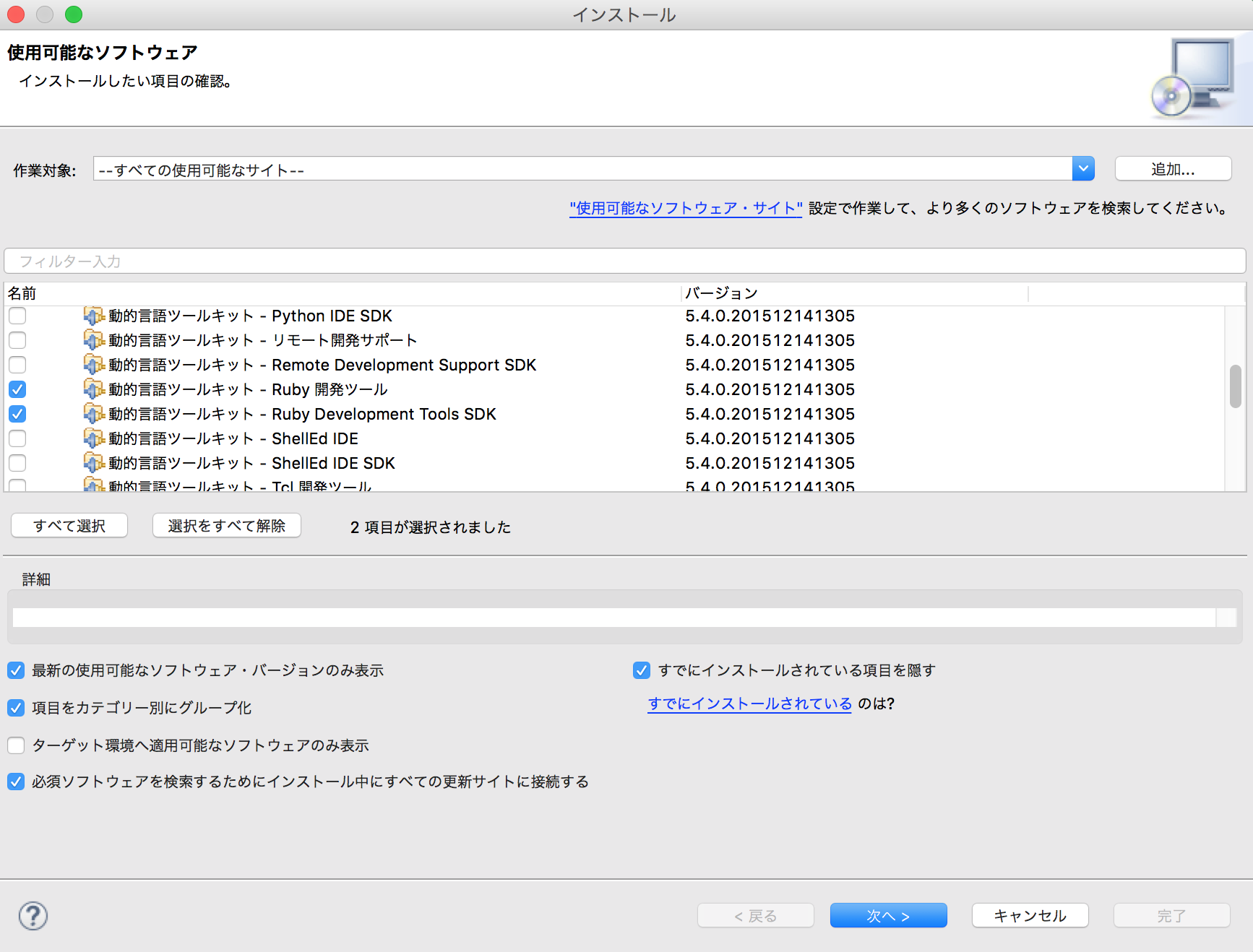The height and width of the screenshot is (952, 1253).
Task: Uncheck すでにインストールされている項目を隠す option
Action: [640, 670]
